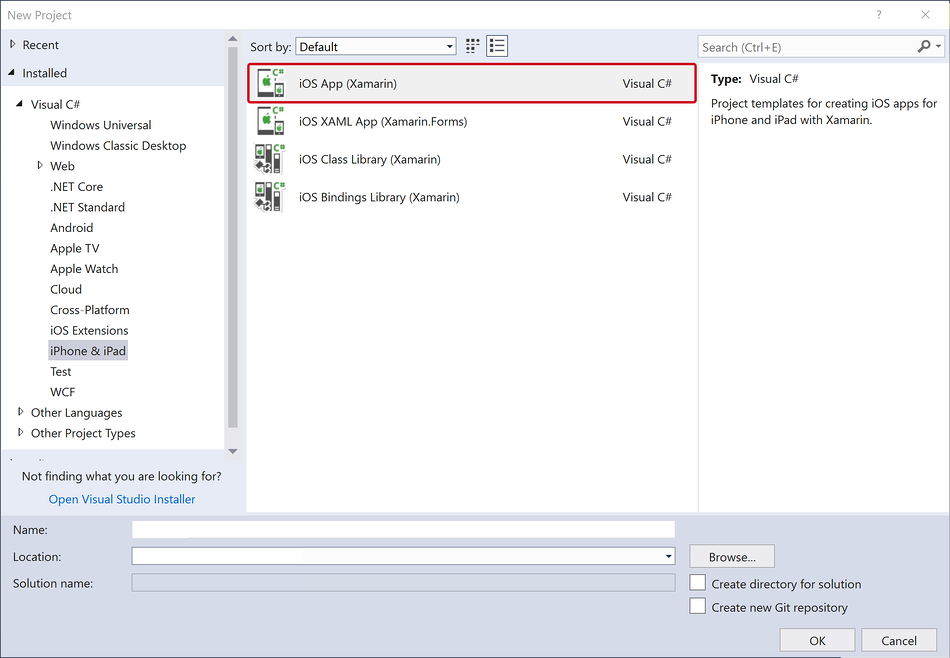Click tree scrollbar down arrow
The width and height of the screenshot is (950, 658).
tap(233, 451)
